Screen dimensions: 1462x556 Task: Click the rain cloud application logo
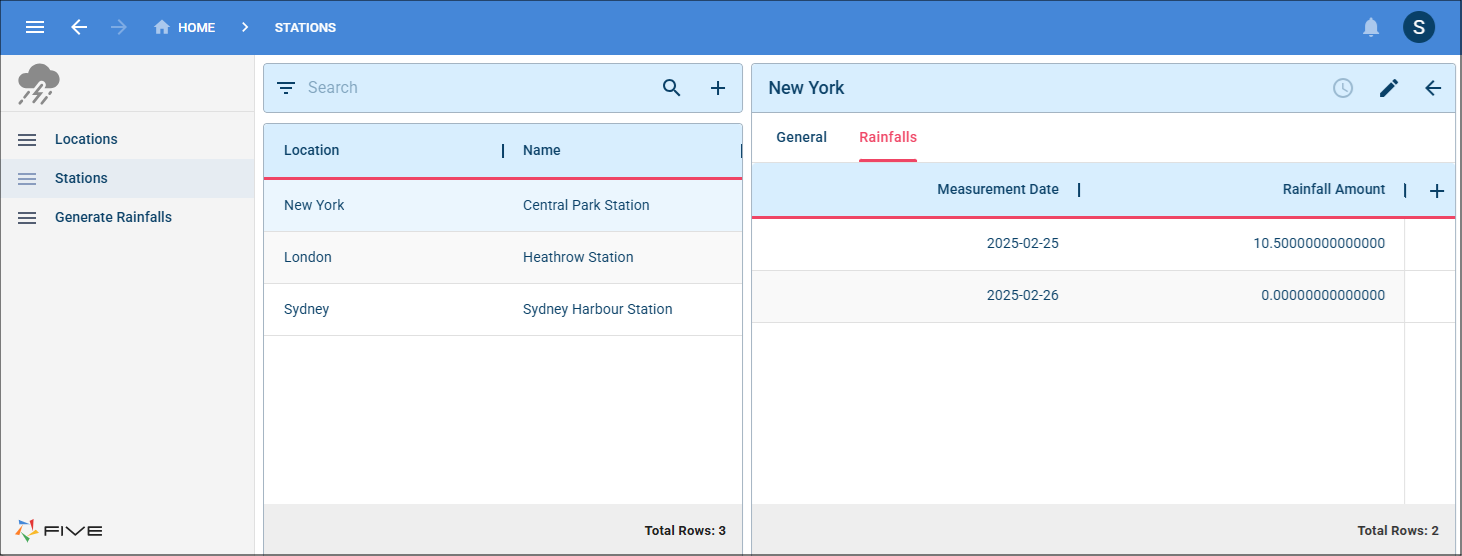39,84
